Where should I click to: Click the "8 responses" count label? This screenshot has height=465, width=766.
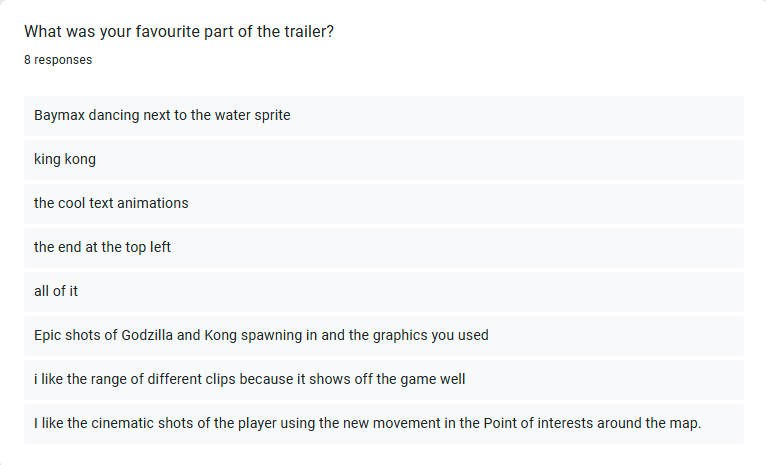58,60
